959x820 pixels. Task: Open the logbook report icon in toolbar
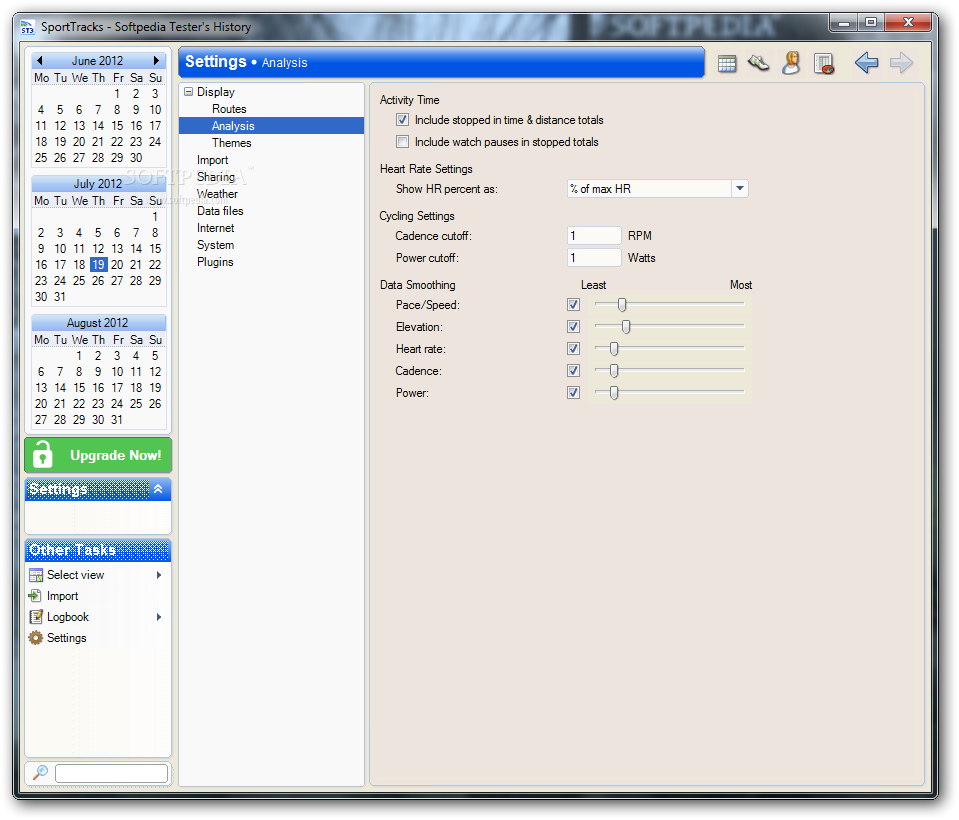pyautogui.click(x=824, y=64)
